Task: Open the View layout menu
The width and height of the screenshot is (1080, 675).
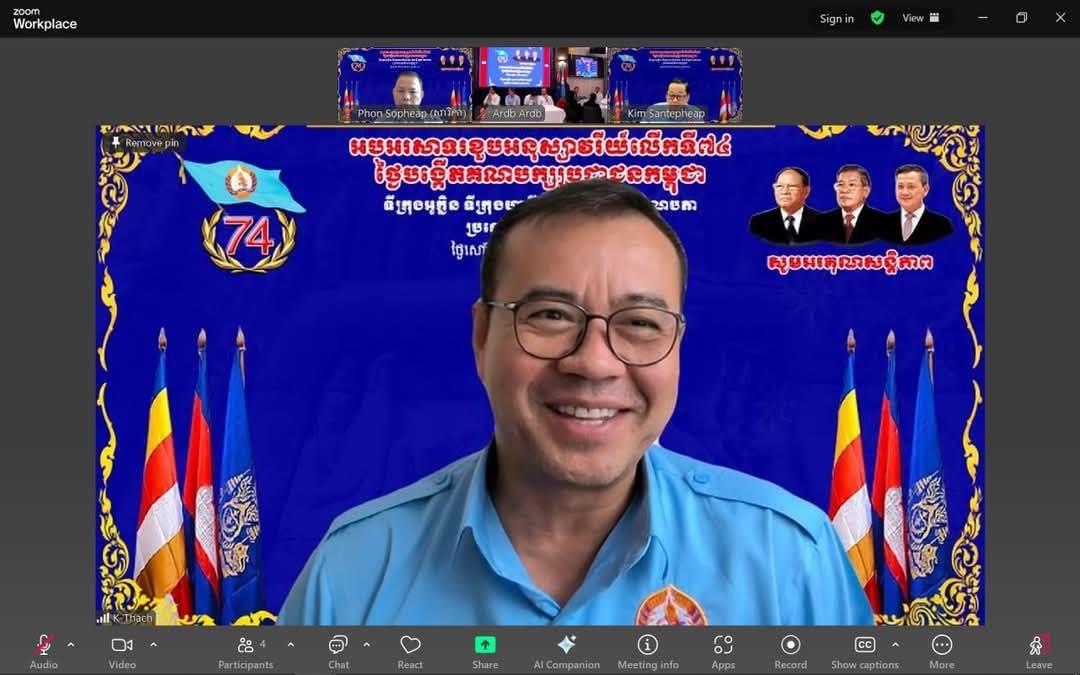Action: (x=920, y=18)
